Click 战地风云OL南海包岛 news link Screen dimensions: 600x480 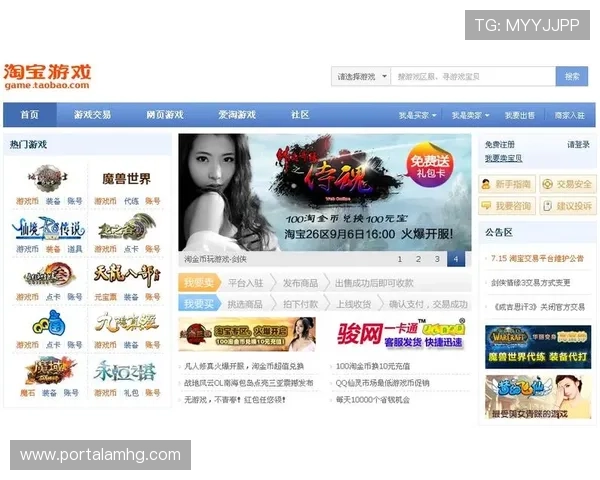point(249,383)
